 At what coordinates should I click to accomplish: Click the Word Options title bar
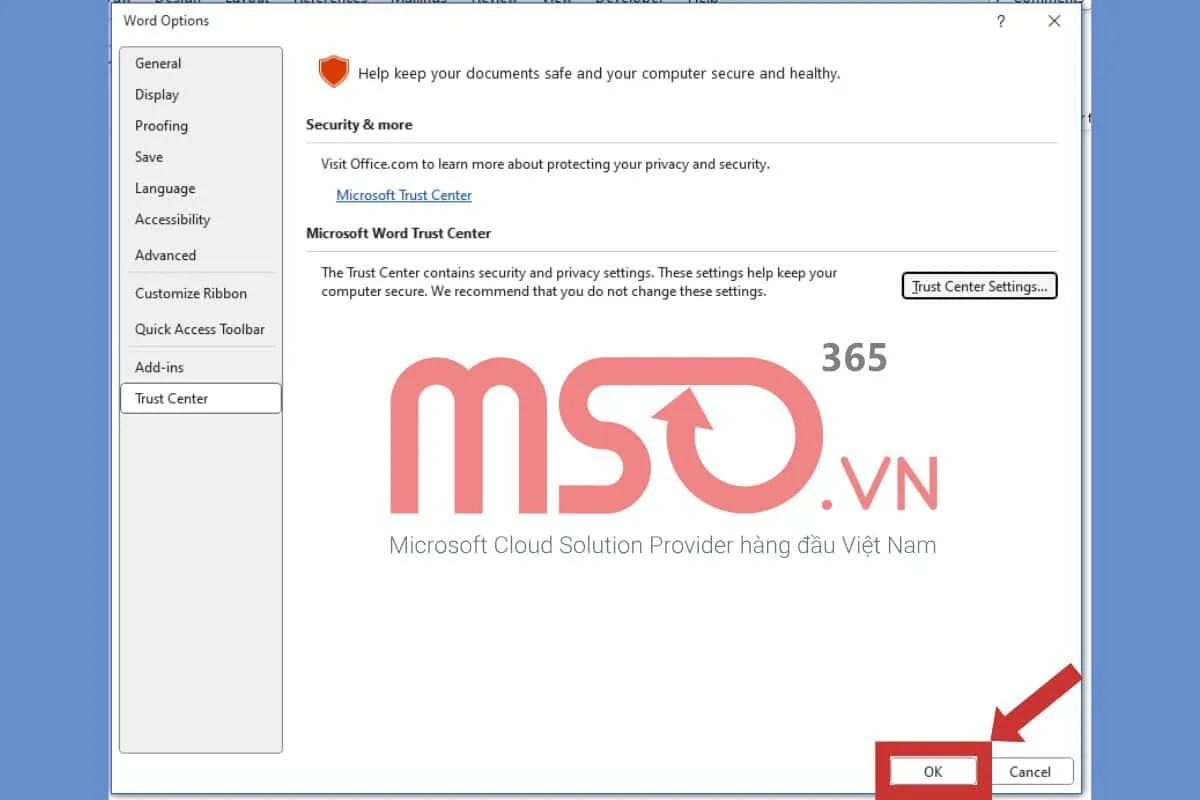[x=500, y=21]
